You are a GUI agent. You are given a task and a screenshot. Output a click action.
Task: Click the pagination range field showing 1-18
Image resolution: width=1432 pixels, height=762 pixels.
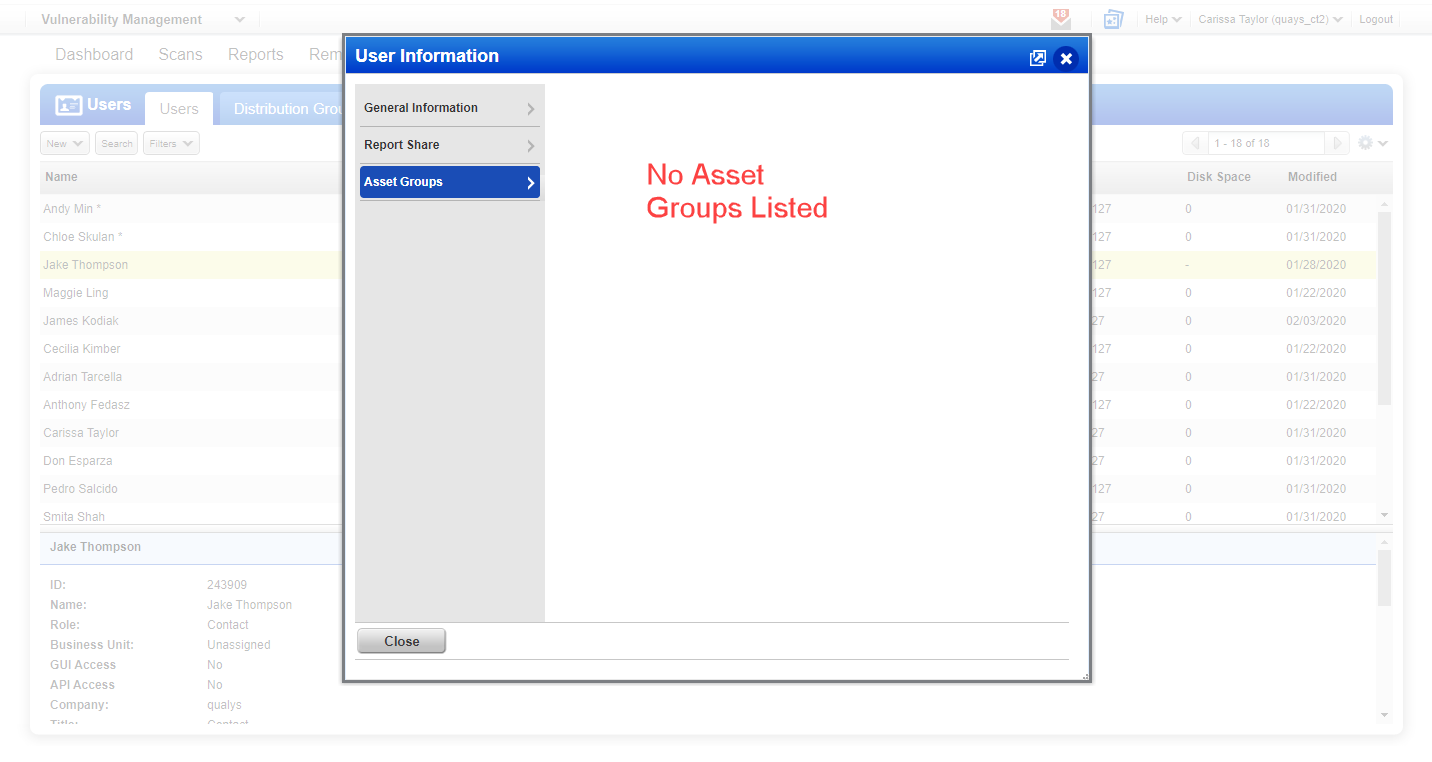pyautogui.click(x=1266, y=142)
